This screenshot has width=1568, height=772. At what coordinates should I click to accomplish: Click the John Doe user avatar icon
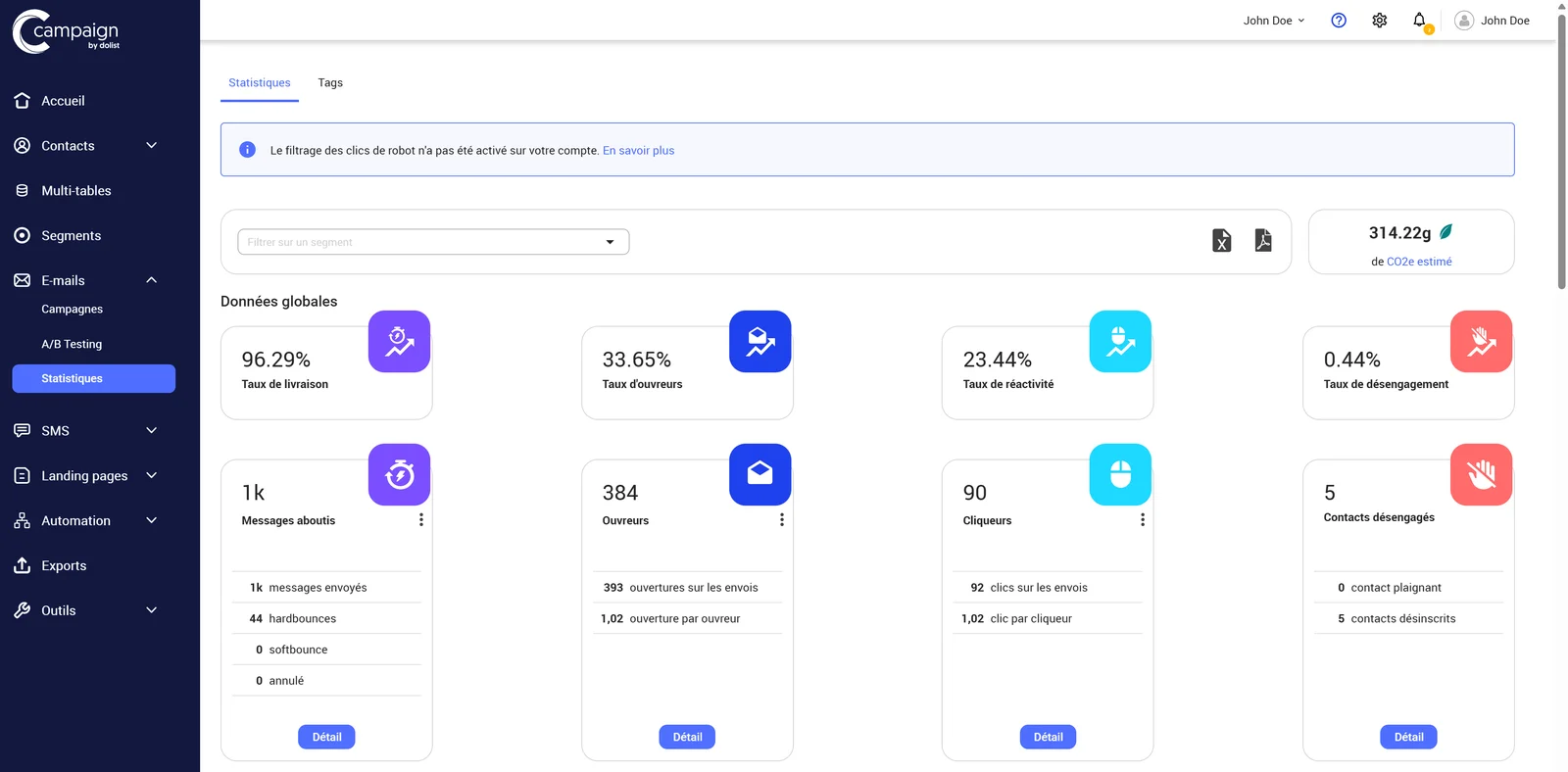[1464, 21]
